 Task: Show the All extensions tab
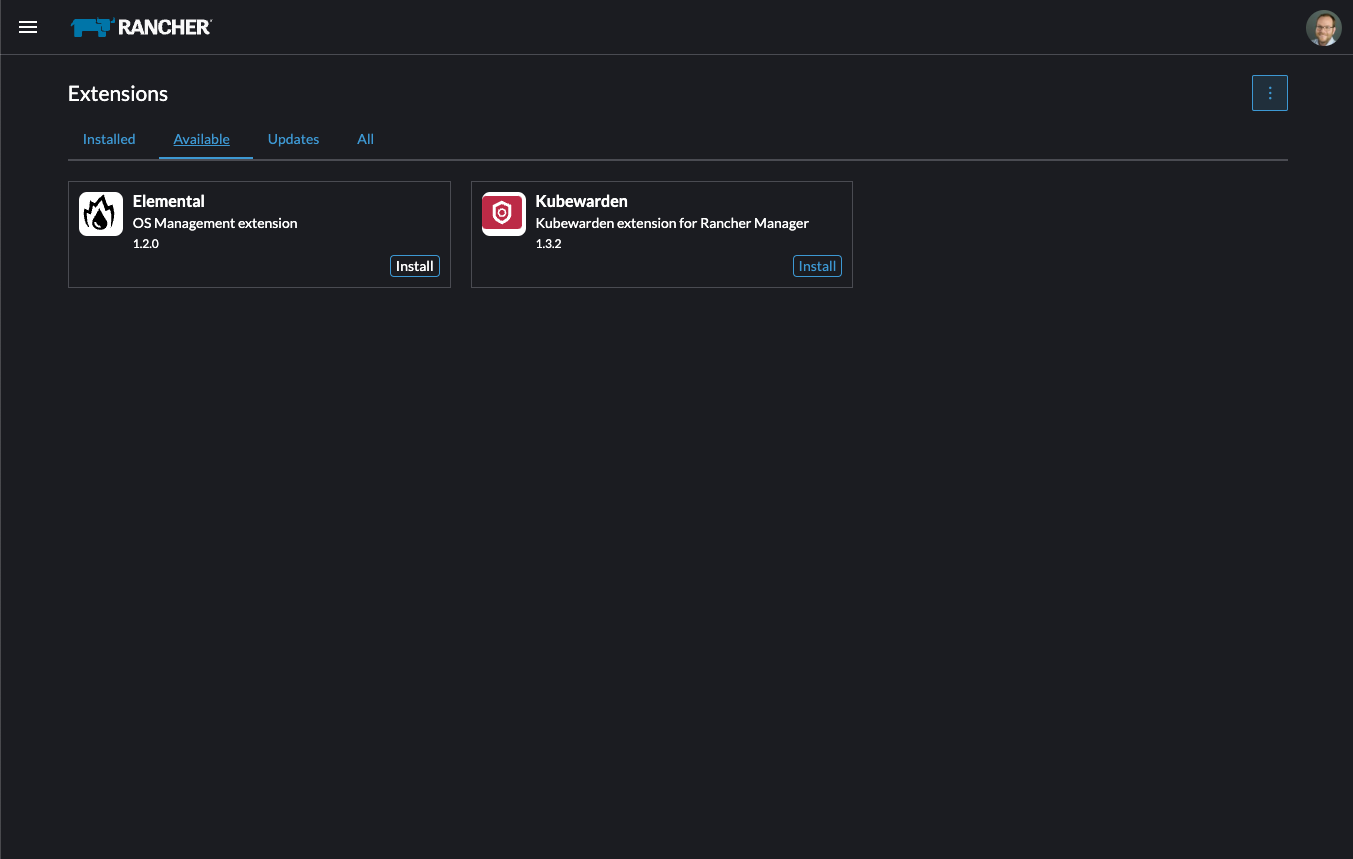click(365, 139)
